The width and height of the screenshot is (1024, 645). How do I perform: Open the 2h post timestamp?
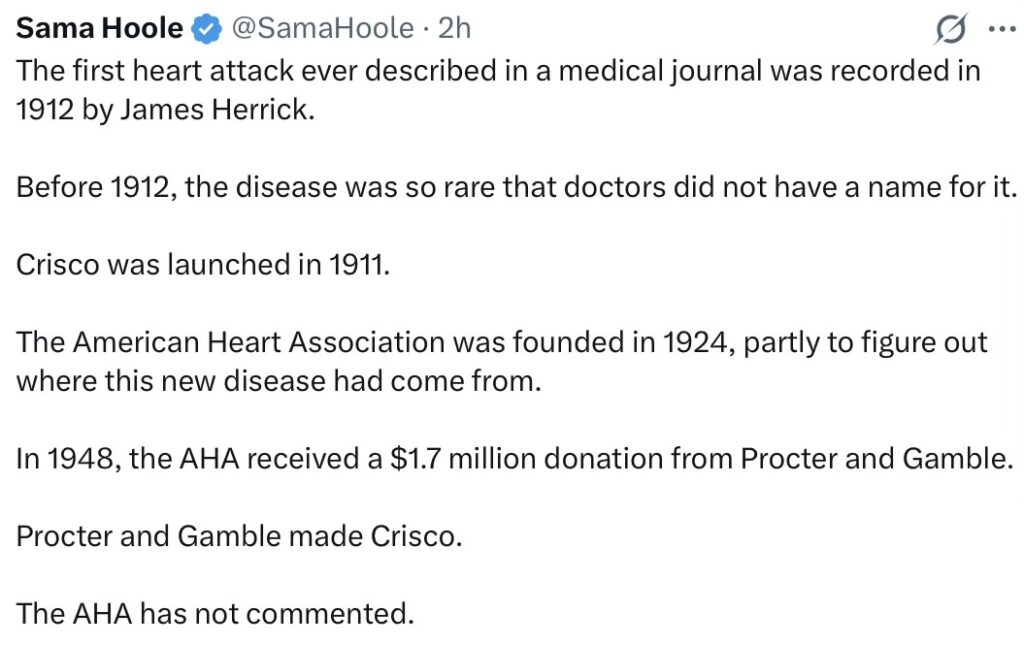[453, 29]
